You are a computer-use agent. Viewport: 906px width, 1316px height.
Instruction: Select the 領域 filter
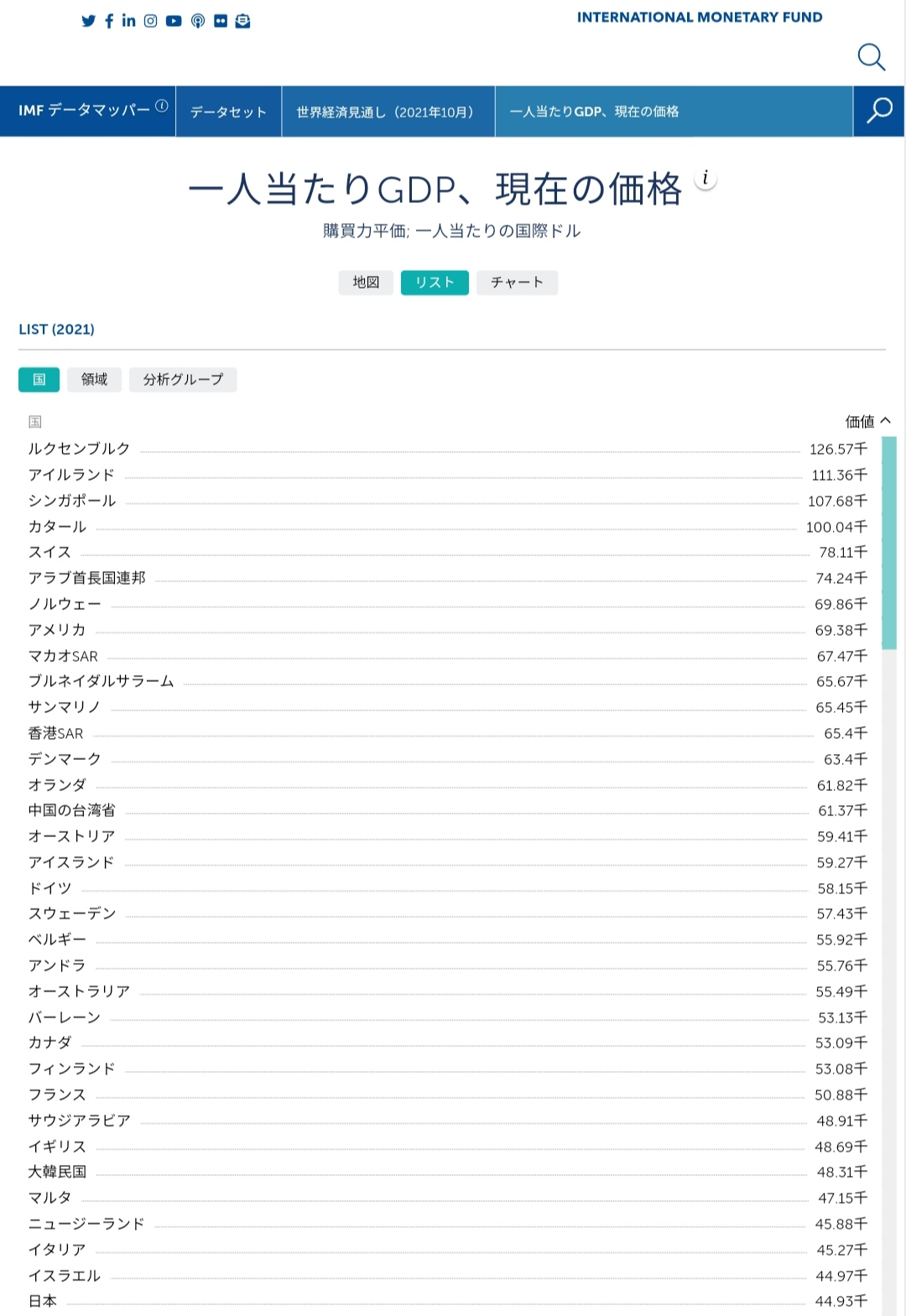coord(94,380)
